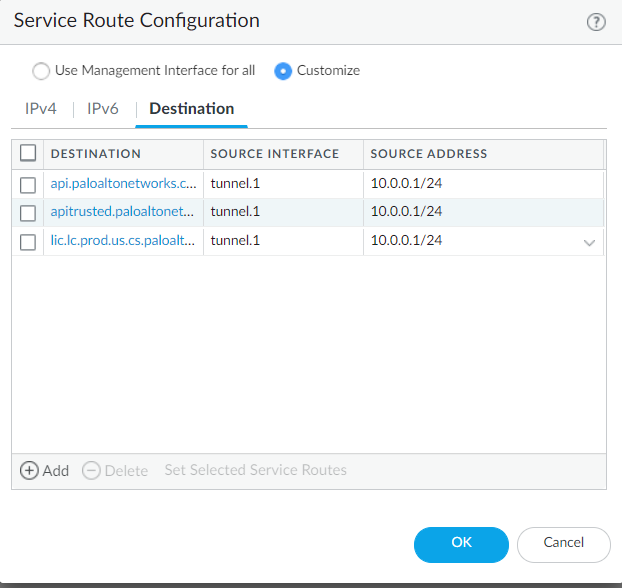Viewport: 622px width, 588px height.
Task: Check the api.paloaltonetworks row checkbox
Action: click(28, 184)
